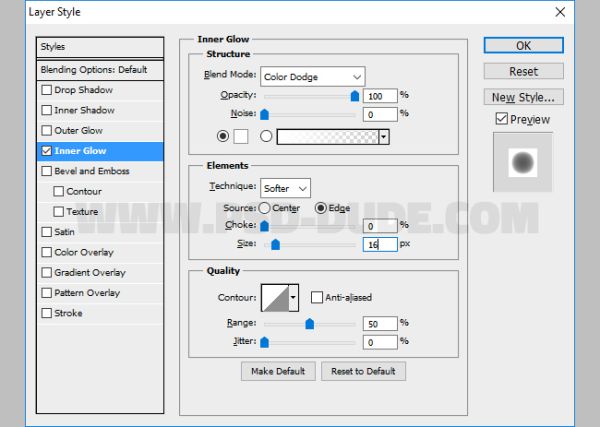Open the Bevel and Emboss settings
This screenshot has height=427, width=600.
(x=92, y=171)
